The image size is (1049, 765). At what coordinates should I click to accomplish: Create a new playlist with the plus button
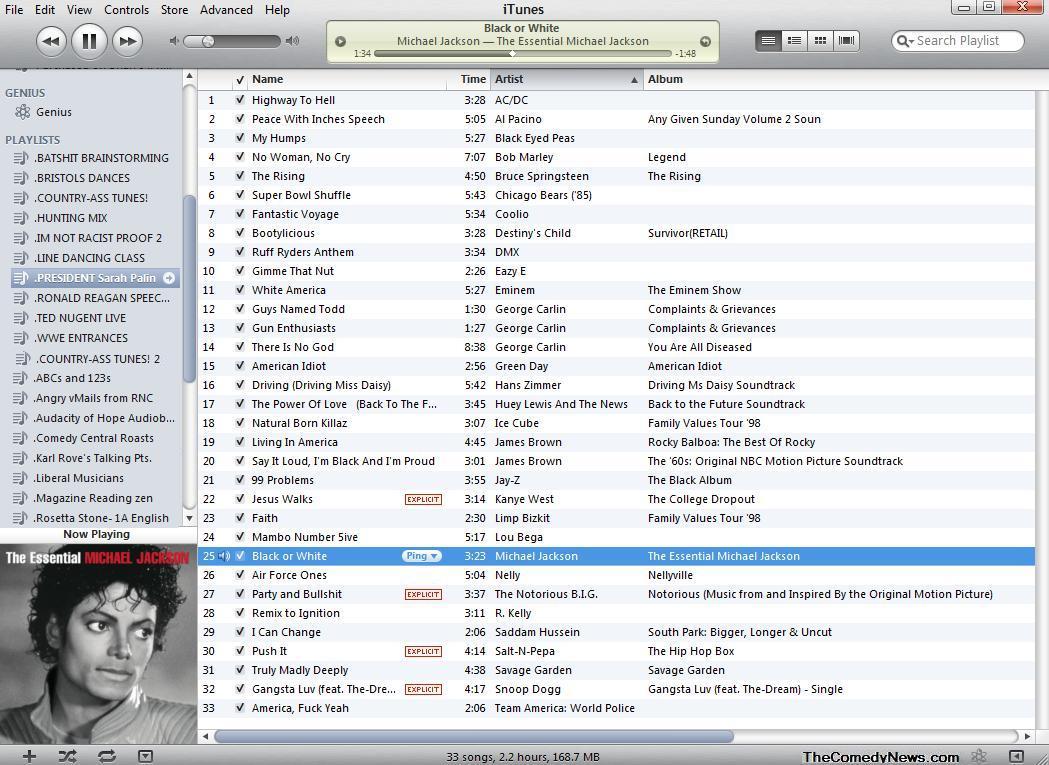[x=28, y=756]
